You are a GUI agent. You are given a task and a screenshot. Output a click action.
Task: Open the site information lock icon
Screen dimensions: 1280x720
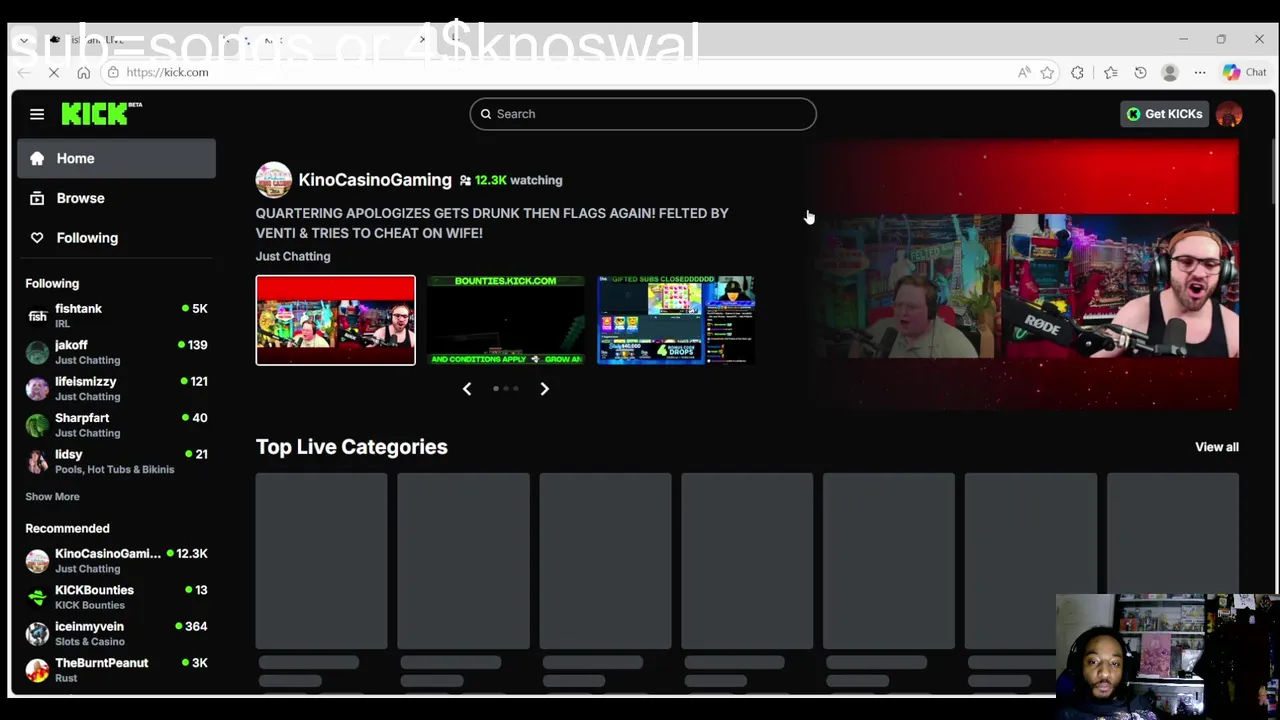pos(113,72)
